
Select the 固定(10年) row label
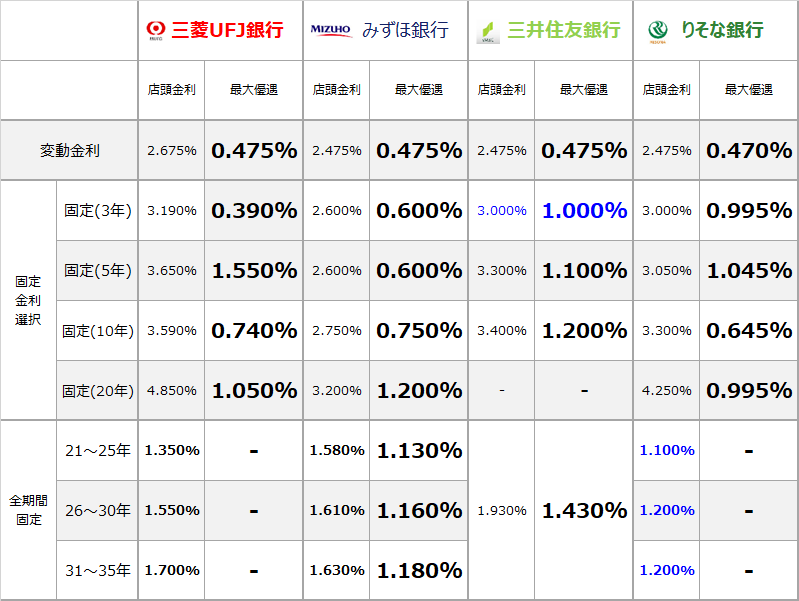pyautogui.click(x=98, y=331)
